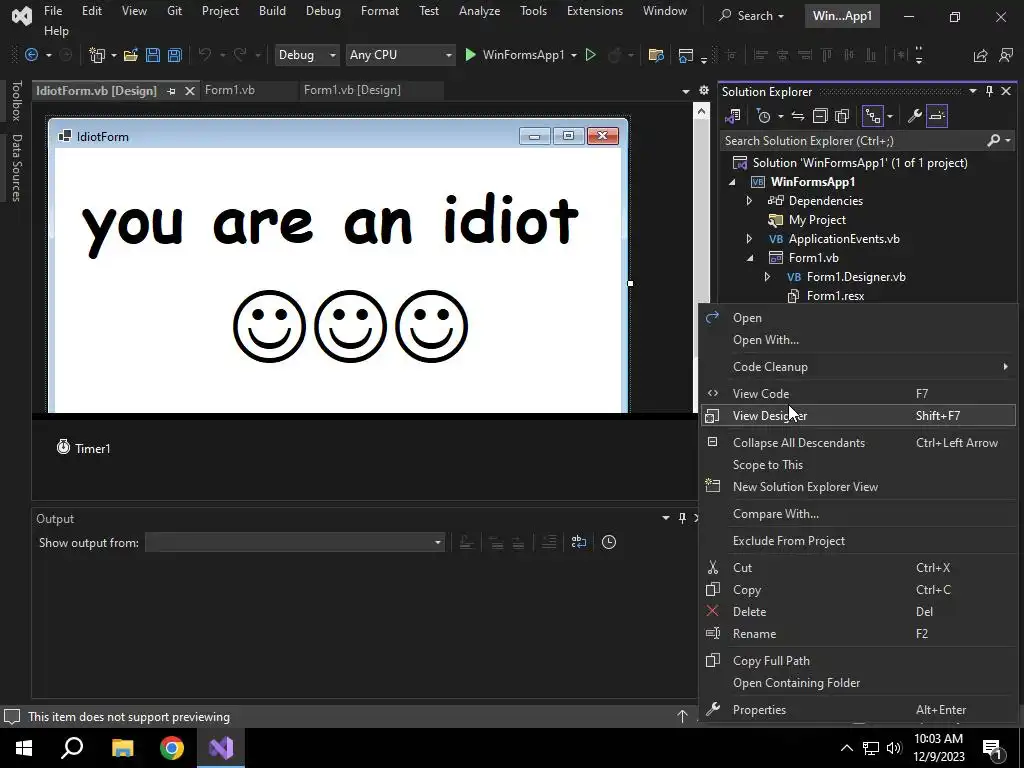The image size is (1024, 768).
Task: Select Exclude From Project in the context menu
Action: click(858, 541)
